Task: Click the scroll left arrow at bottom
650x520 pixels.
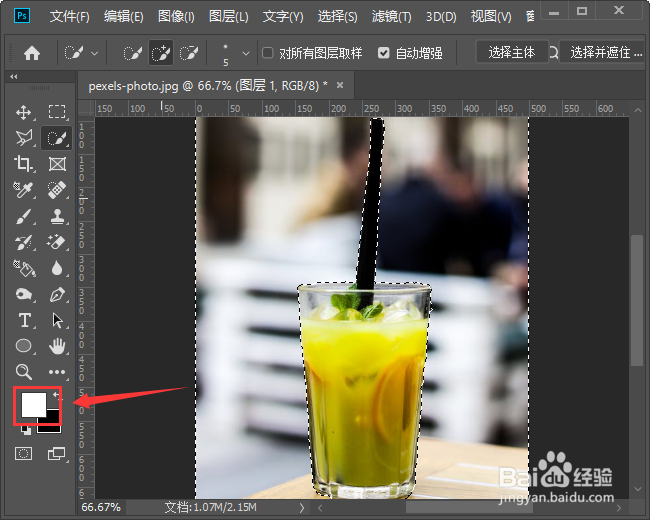Action: [x=320, y=508]
